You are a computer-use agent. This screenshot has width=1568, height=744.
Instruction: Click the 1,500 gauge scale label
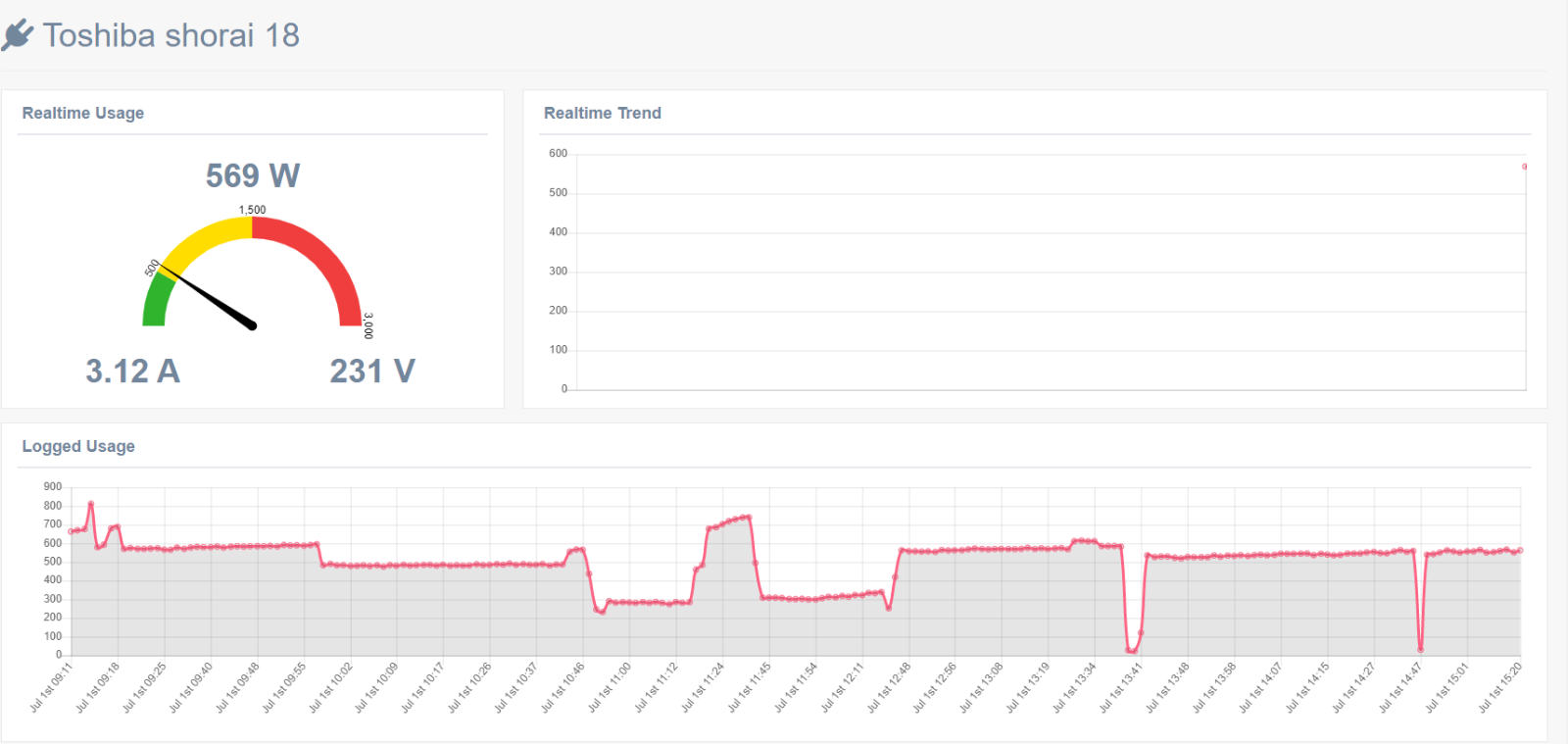[252, 210]
